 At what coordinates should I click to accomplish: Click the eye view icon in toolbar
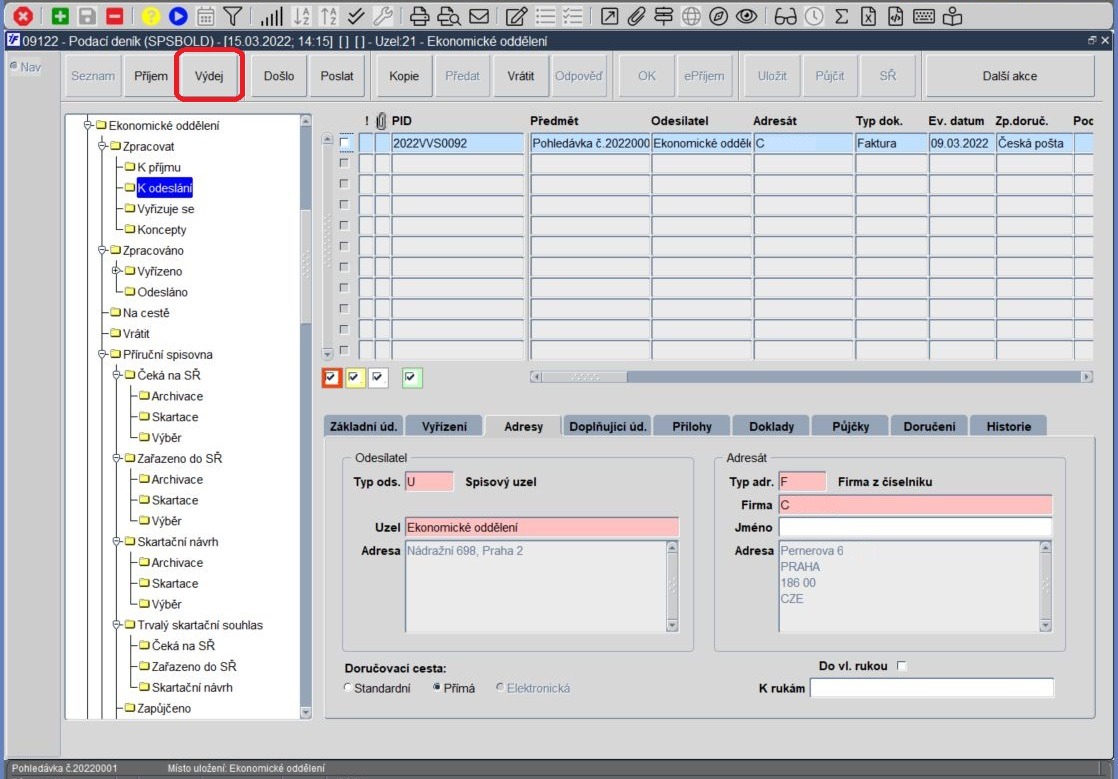(747, 16)
